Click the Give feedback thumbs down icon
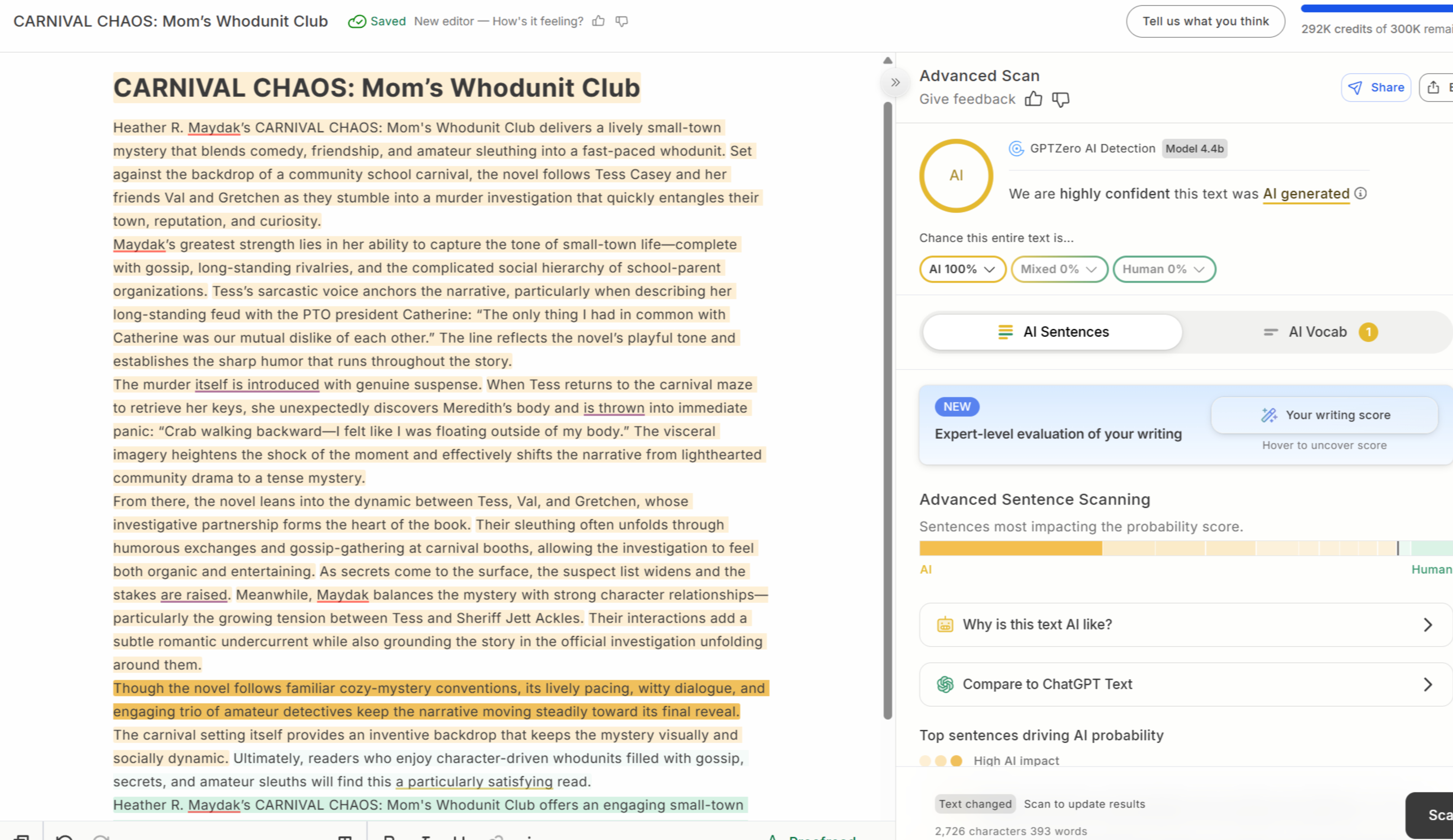The width and height of the screenshot is (1453, 840). 1061,99
